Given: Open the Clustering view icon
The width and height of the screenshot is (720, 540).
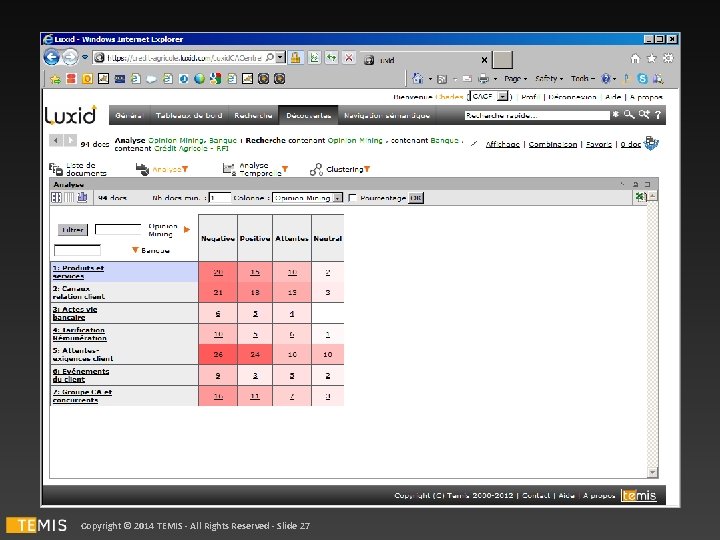Looking at the screenshot, I should 316,169.
